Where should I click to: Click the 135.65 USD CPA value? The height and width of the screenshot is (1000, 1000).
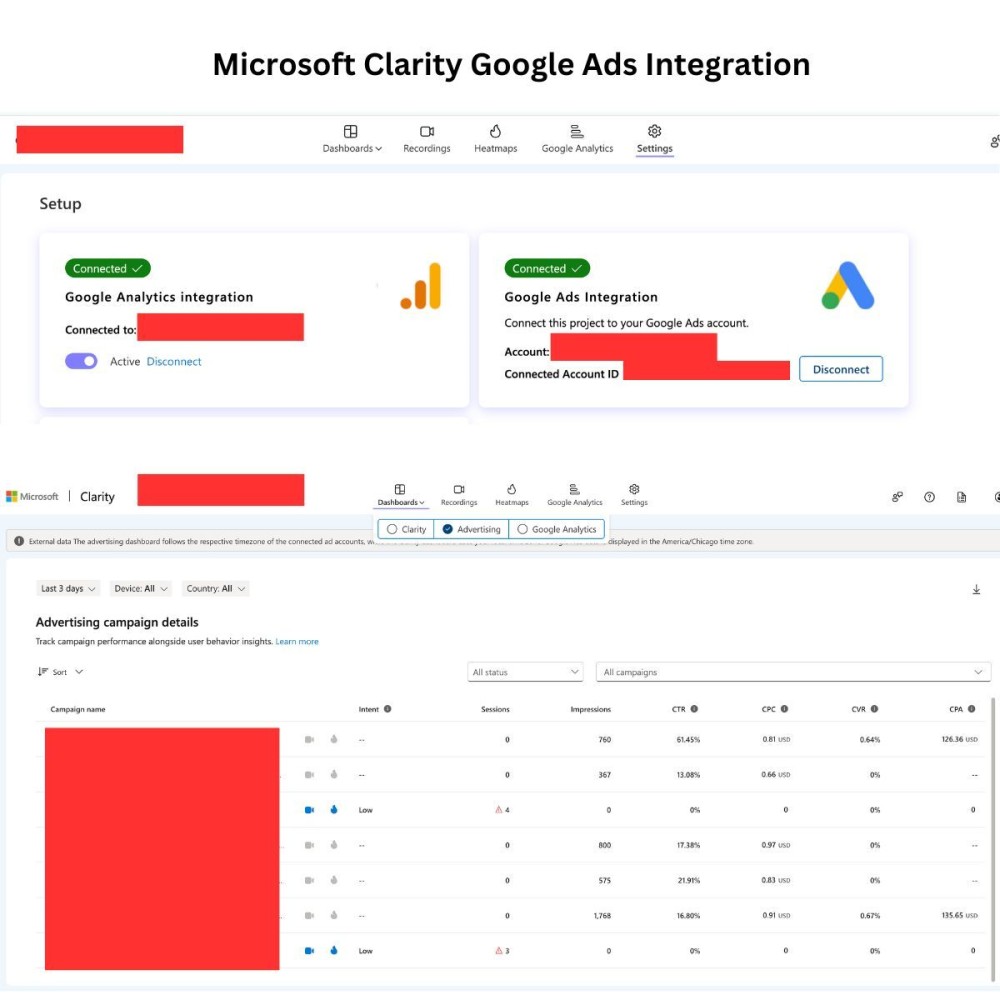[x=959, y=915]
